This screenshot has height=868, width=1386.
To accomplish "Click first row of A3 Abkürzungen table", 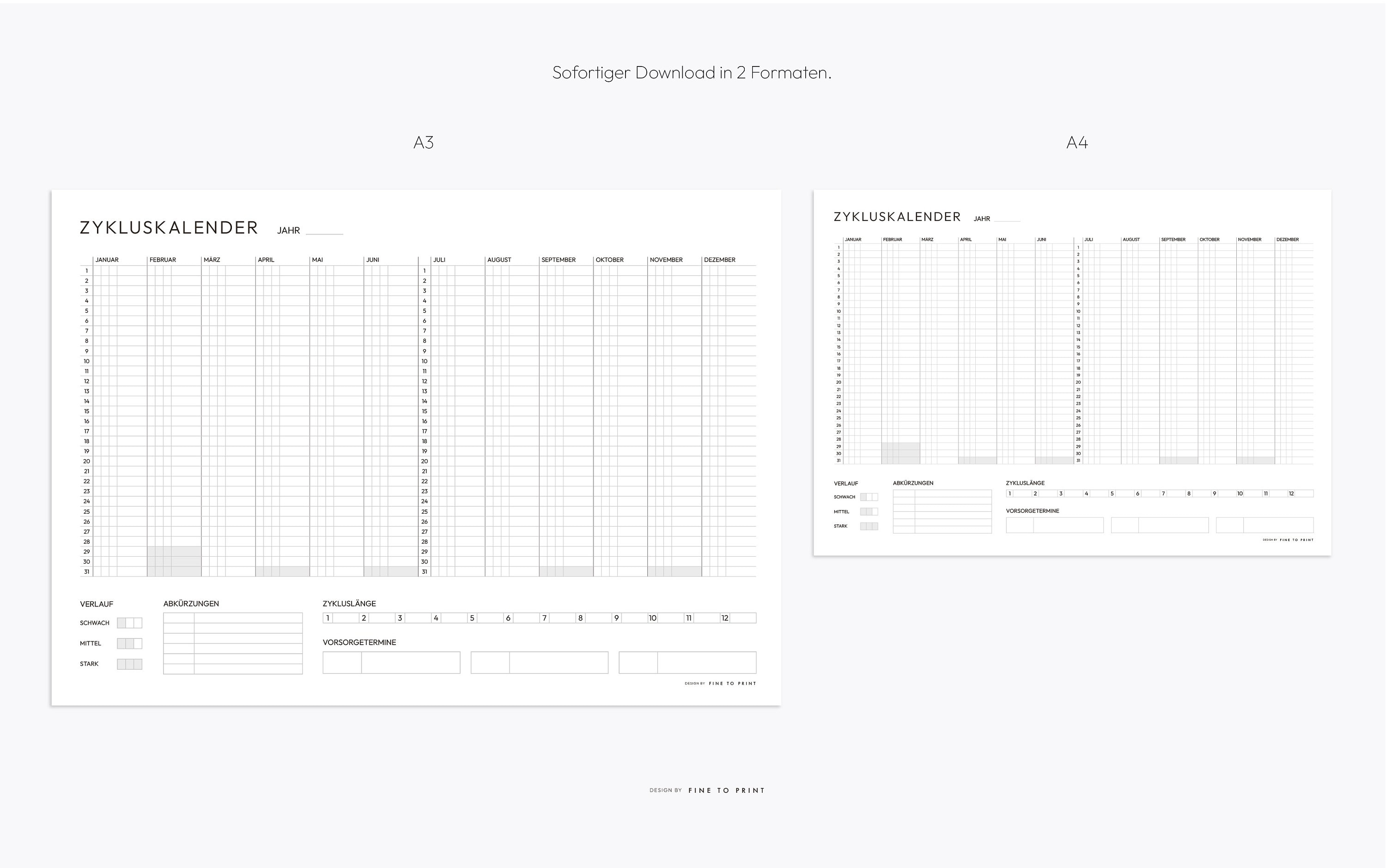I will point(232,618).
